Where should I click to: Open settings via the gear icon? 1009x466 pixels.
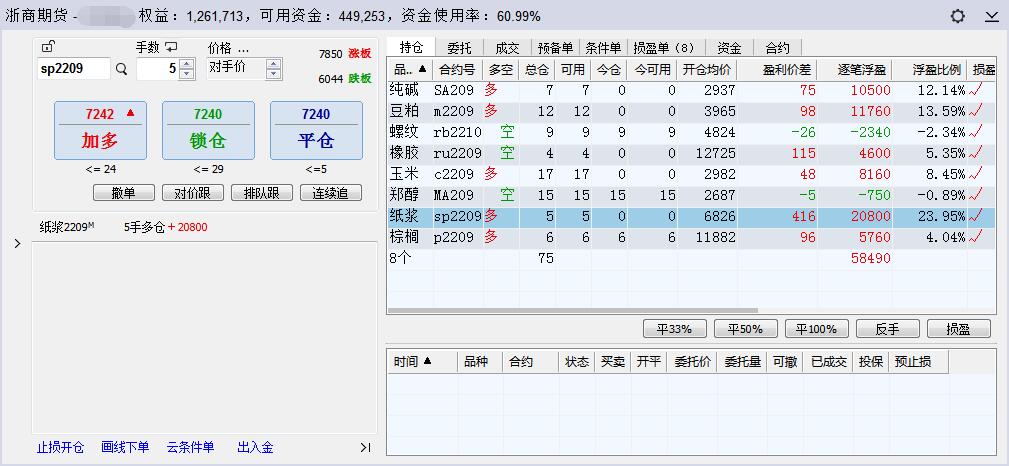point(958,16)
